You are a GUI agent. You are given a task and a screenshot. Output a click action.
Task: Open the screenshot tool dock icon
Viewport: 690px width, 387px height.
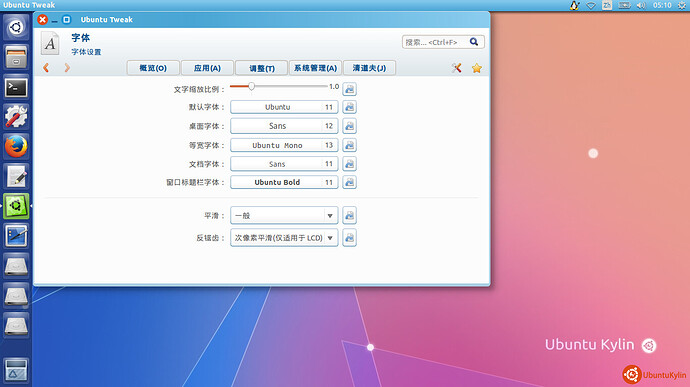tap(16, 236)
